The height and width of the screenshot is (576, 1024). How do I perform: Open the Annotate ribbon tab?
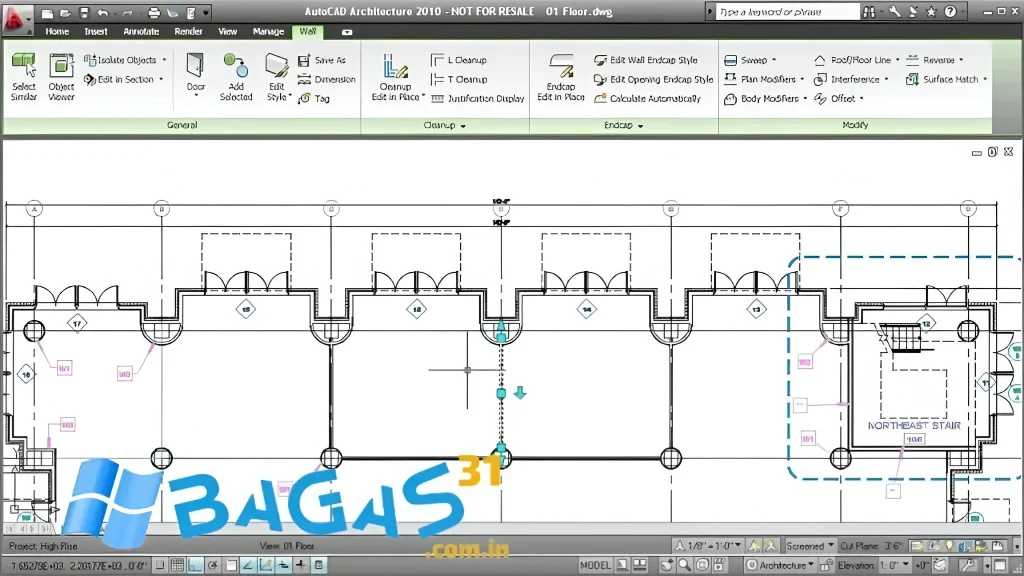[141, 31]
